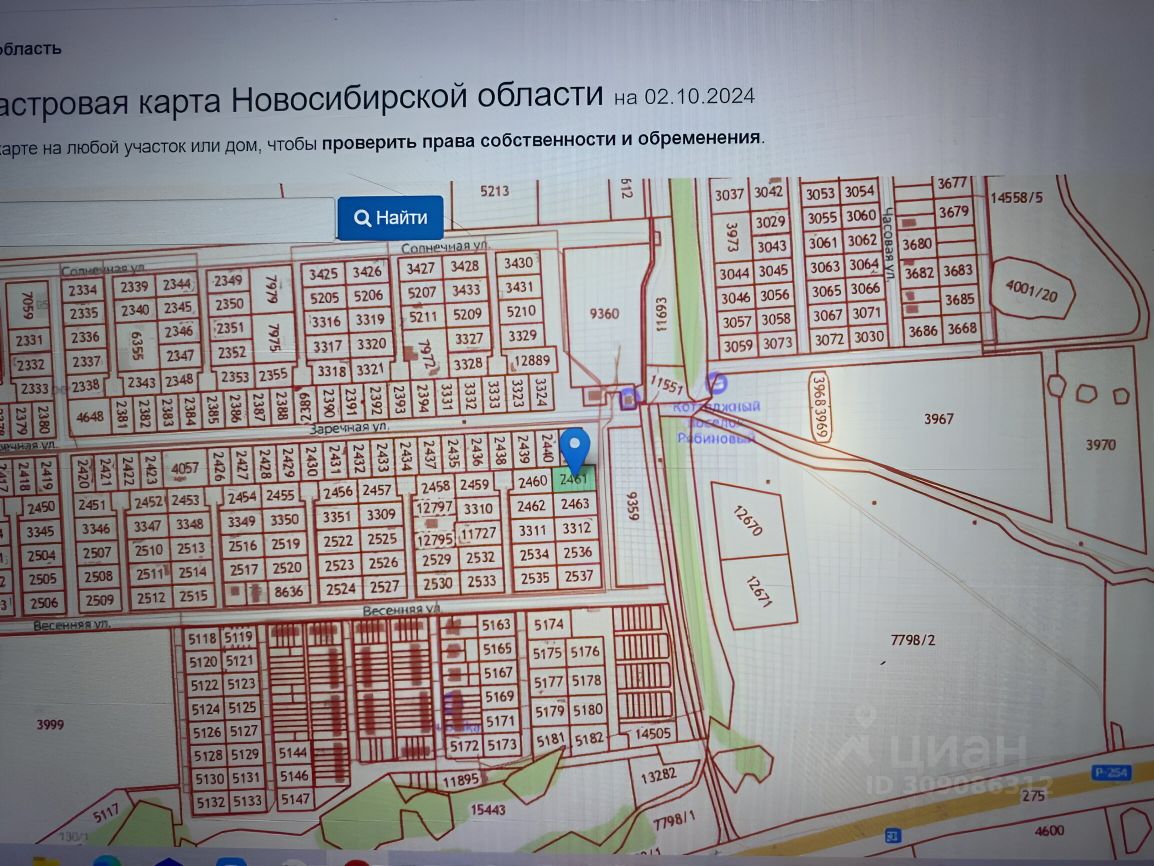Select the parcel labeled 15443
The image size is (1154, 866).
point(488,809)
